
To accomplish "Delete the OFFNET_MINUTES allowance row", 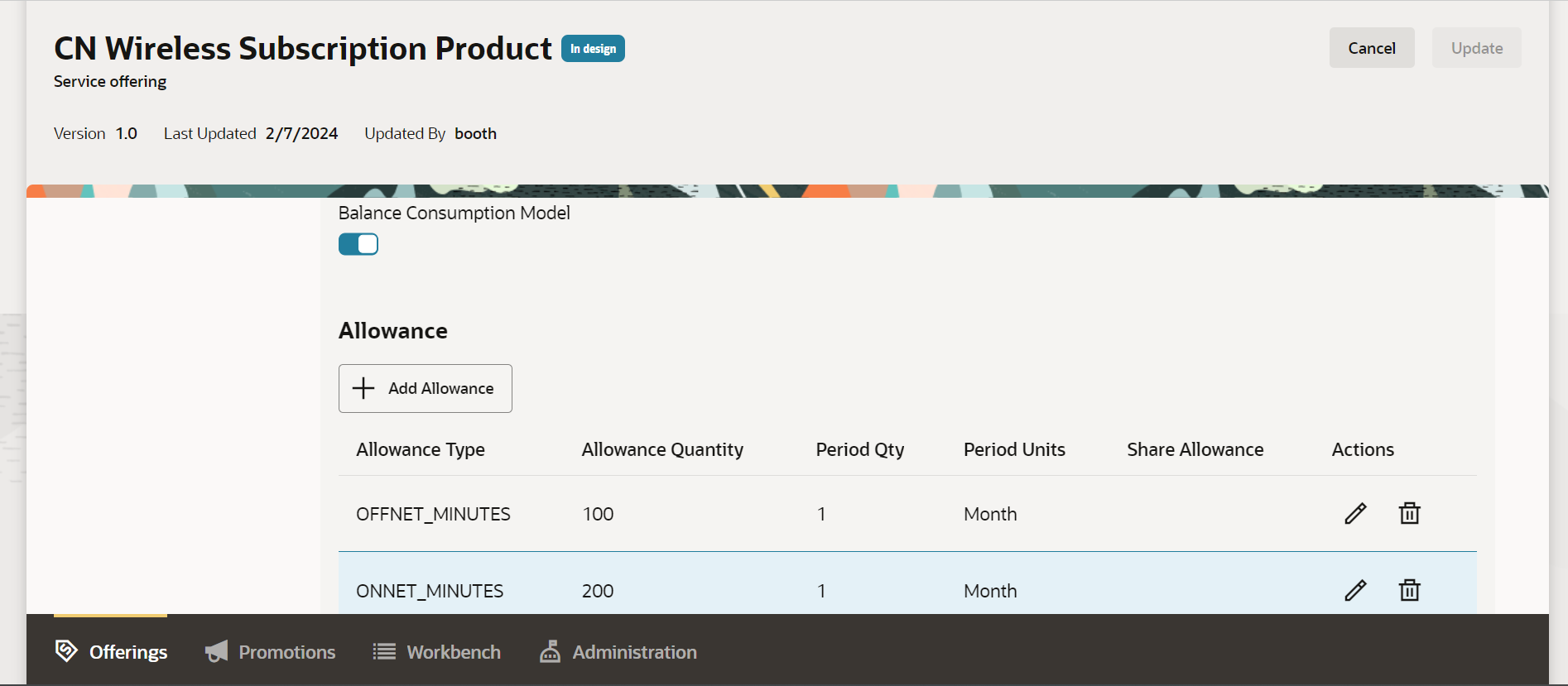I will [1409, 514].
